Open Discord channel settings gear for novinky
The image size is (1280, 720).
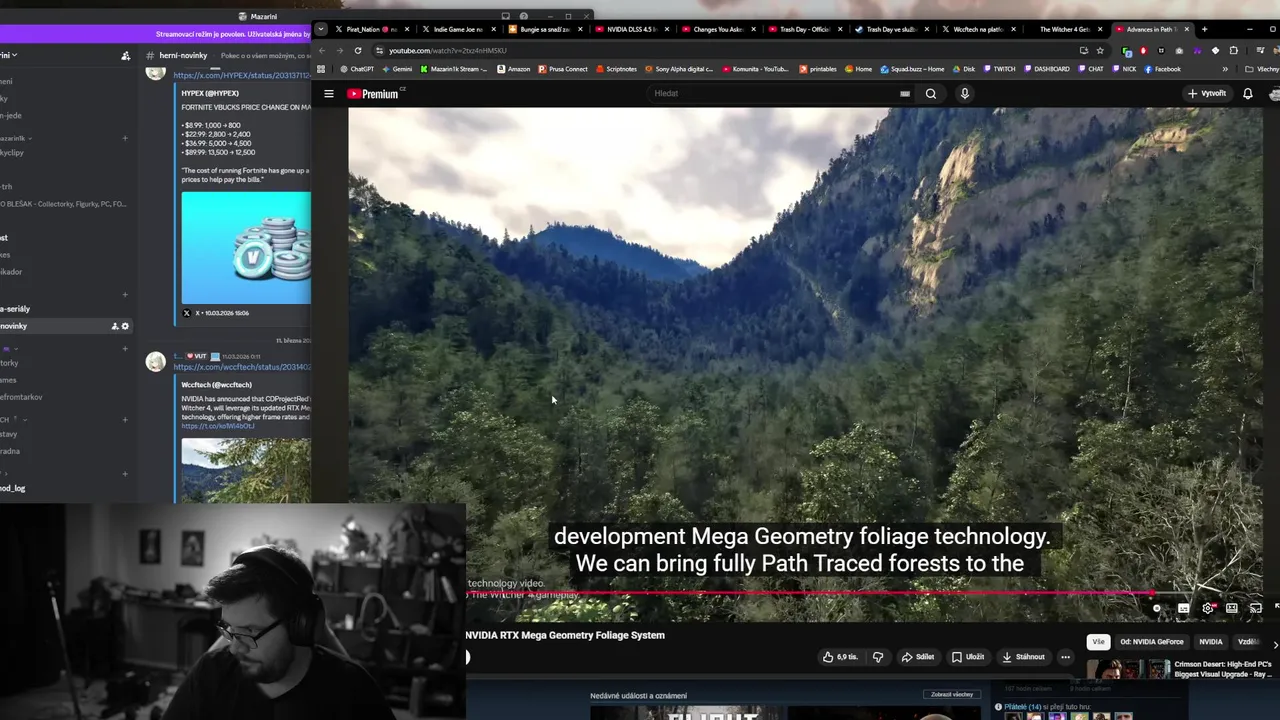(x=125, y=326)
